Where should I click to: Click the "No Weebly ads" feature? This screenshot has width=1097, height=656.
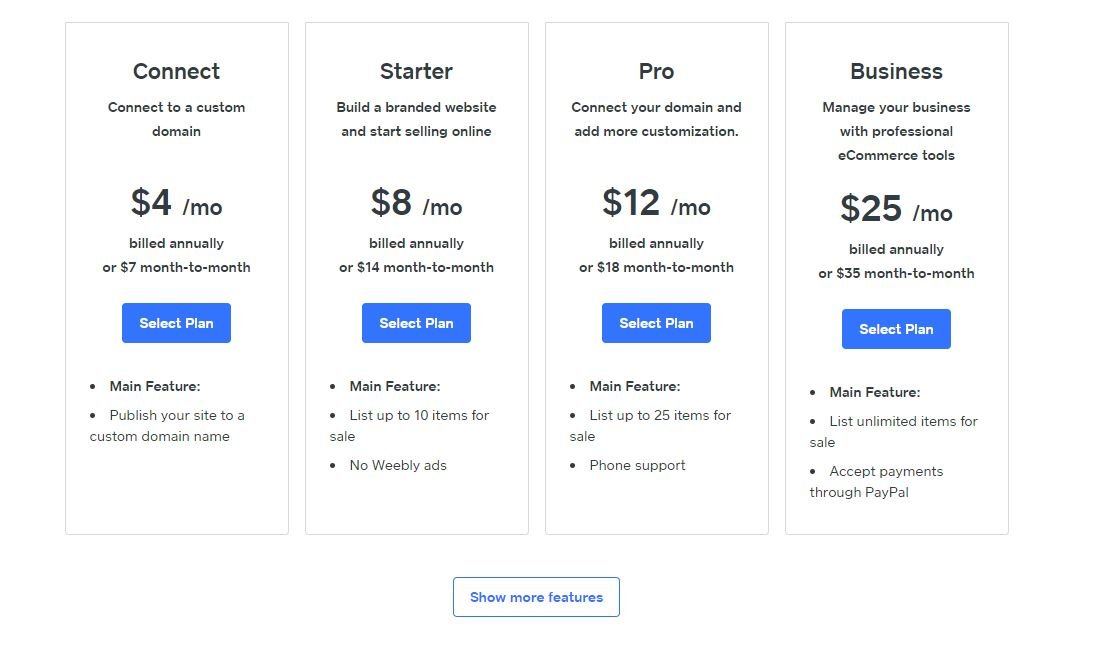point(398,465)
